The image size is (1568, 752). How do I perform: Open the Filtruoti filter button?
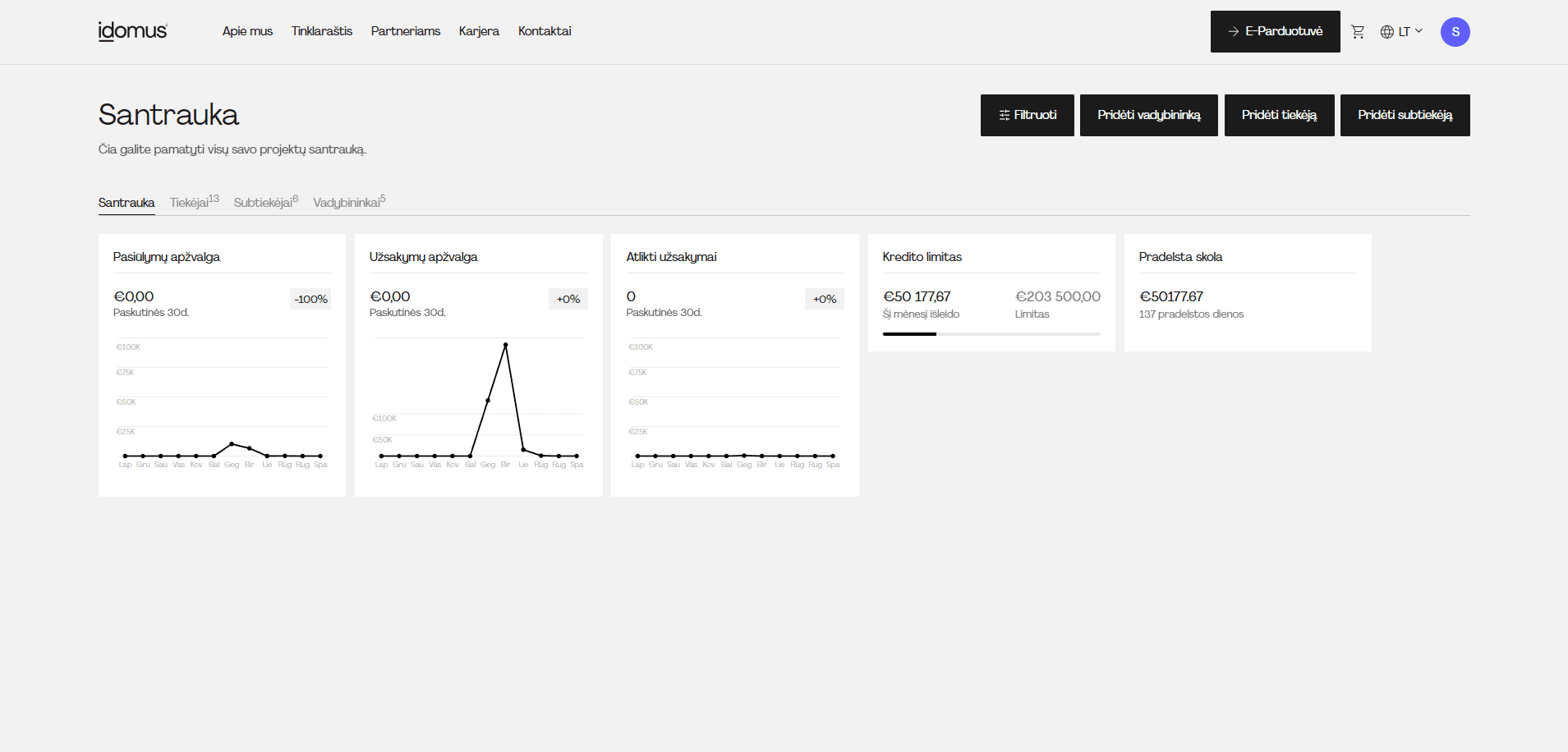pos(1027,115)
